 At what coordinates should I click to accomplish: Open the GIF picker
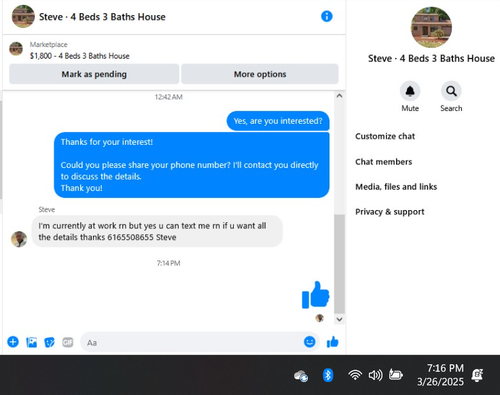68,342
